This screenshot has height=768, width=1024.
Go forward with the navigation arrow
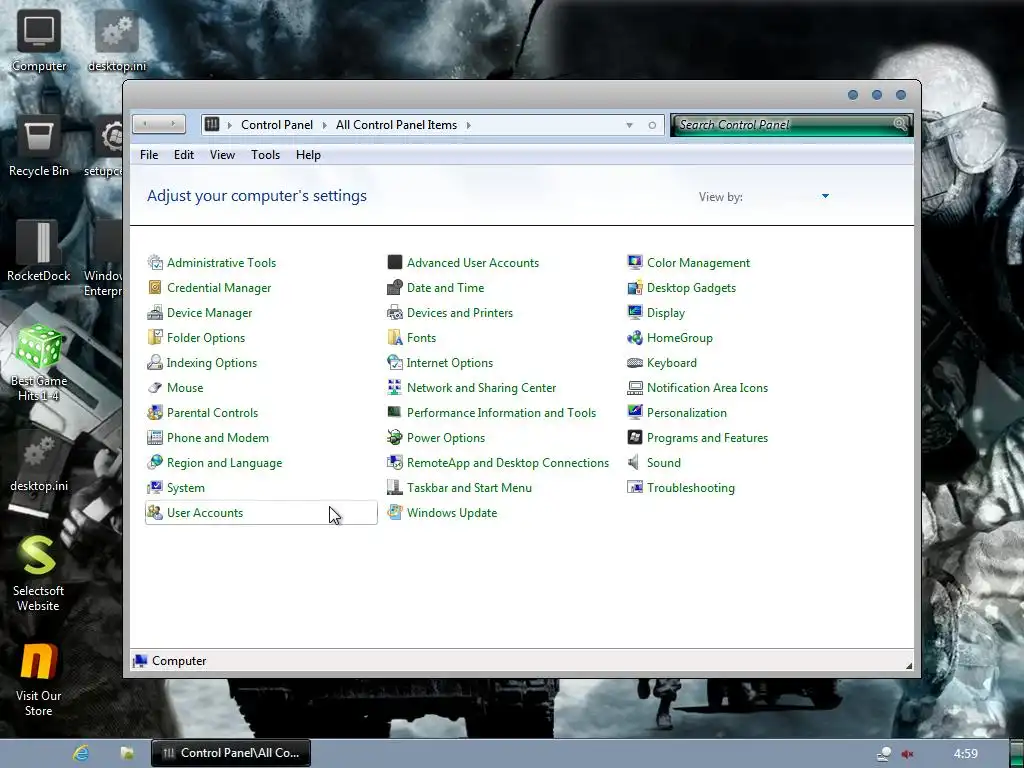point(172,124)
